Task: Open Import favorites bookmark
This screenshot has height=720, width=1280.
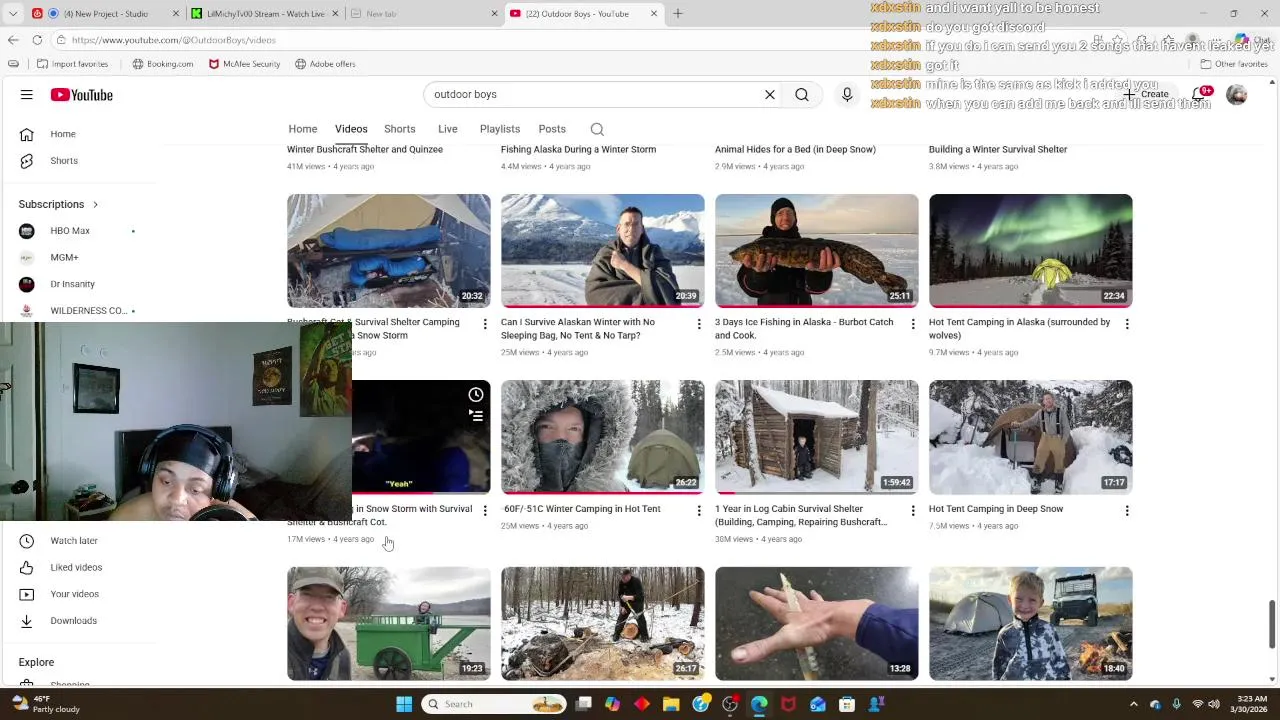Action: coord(72,64)
